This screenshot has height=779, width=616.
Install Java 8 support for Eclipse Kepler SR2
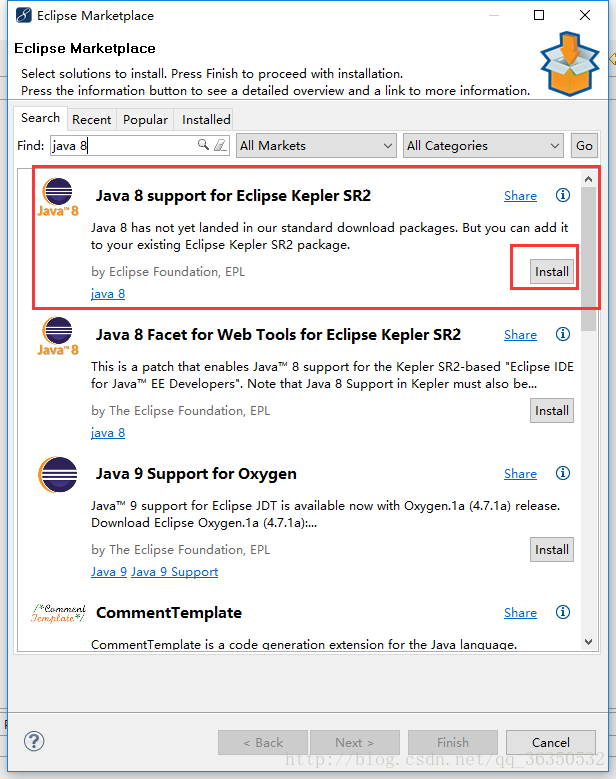(x=552, y=272)
